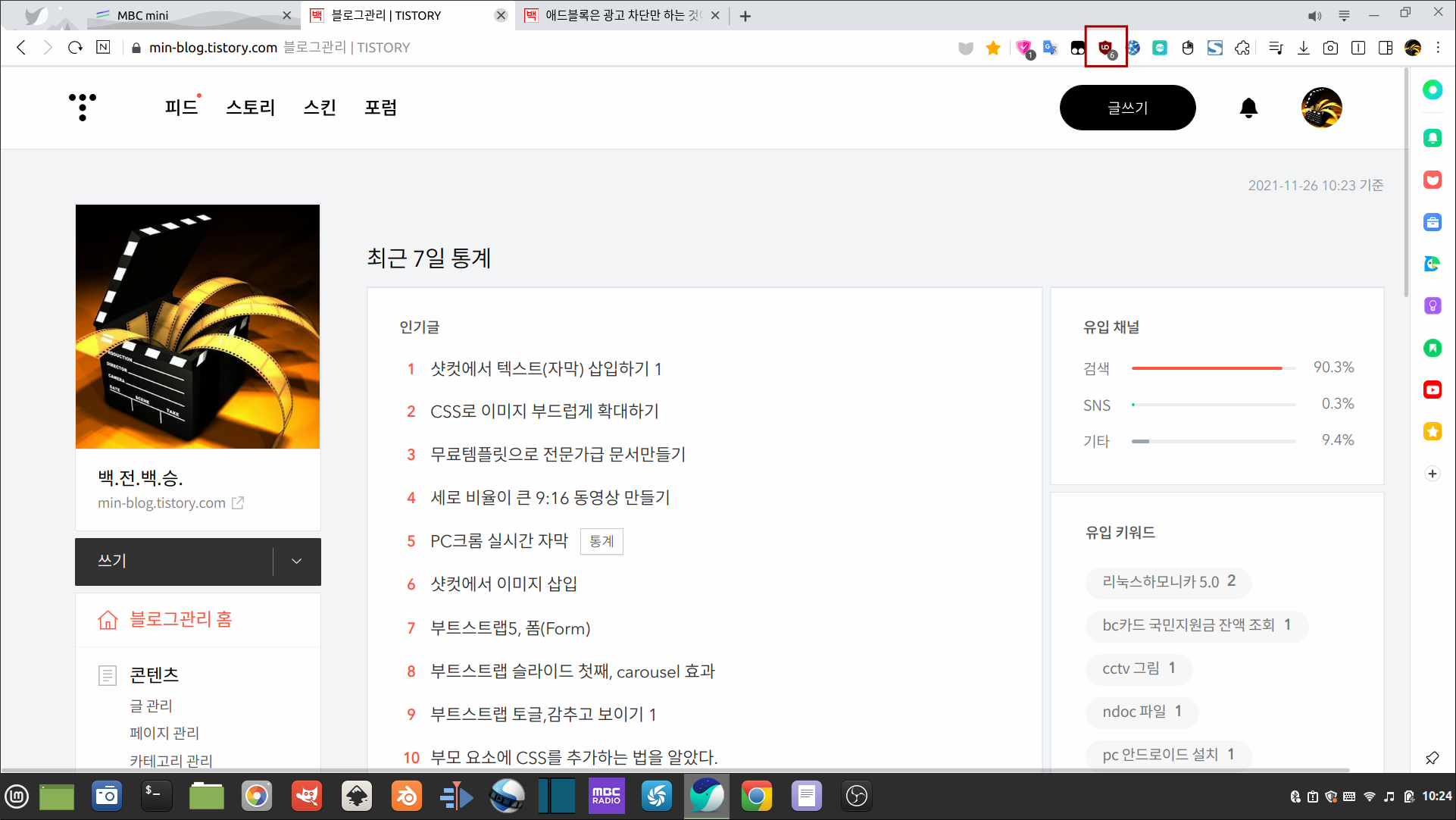Click the 블로그관리 홈 home icon
Viewport: 1456px width, 820px height.
108,620
